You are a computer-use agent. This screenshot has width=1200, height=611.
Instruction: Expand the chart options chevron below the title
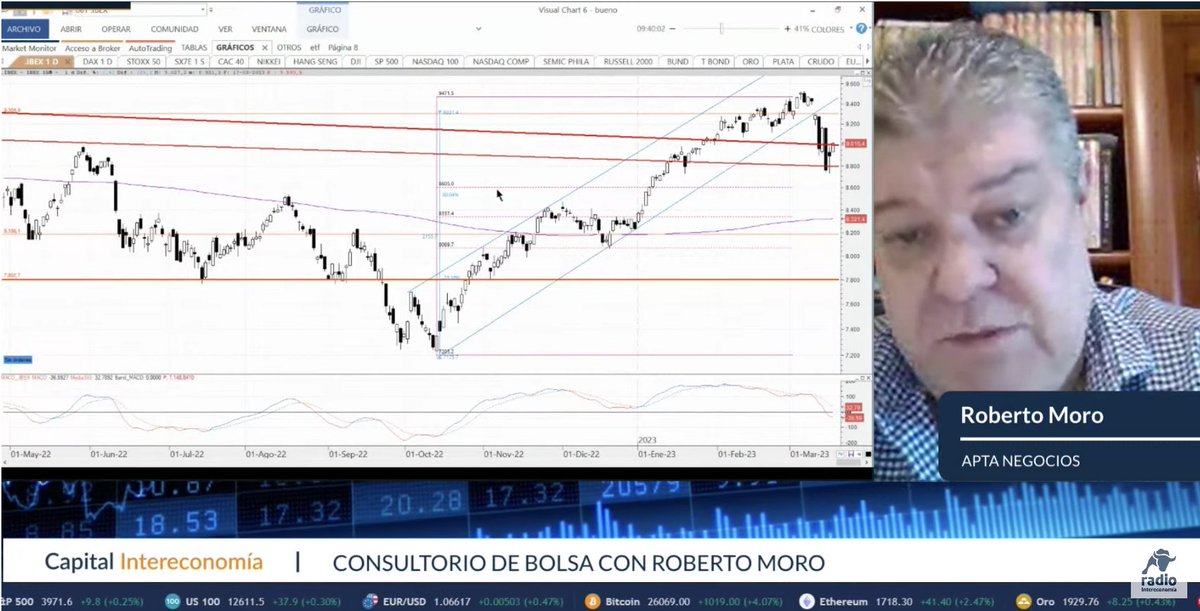tap(478, 27)
